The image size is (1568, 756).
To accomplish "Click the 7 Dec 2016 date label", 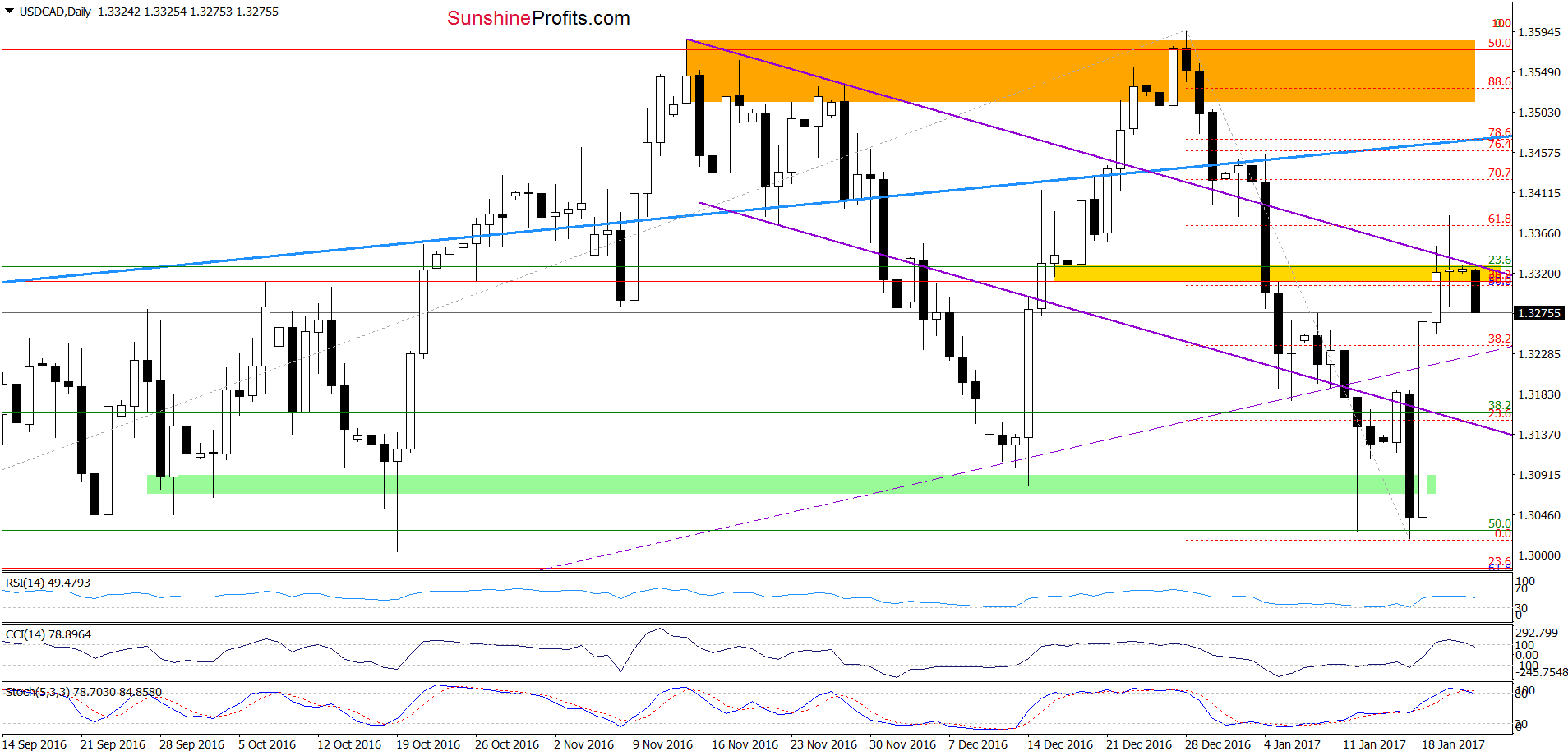I will point(978,744).
